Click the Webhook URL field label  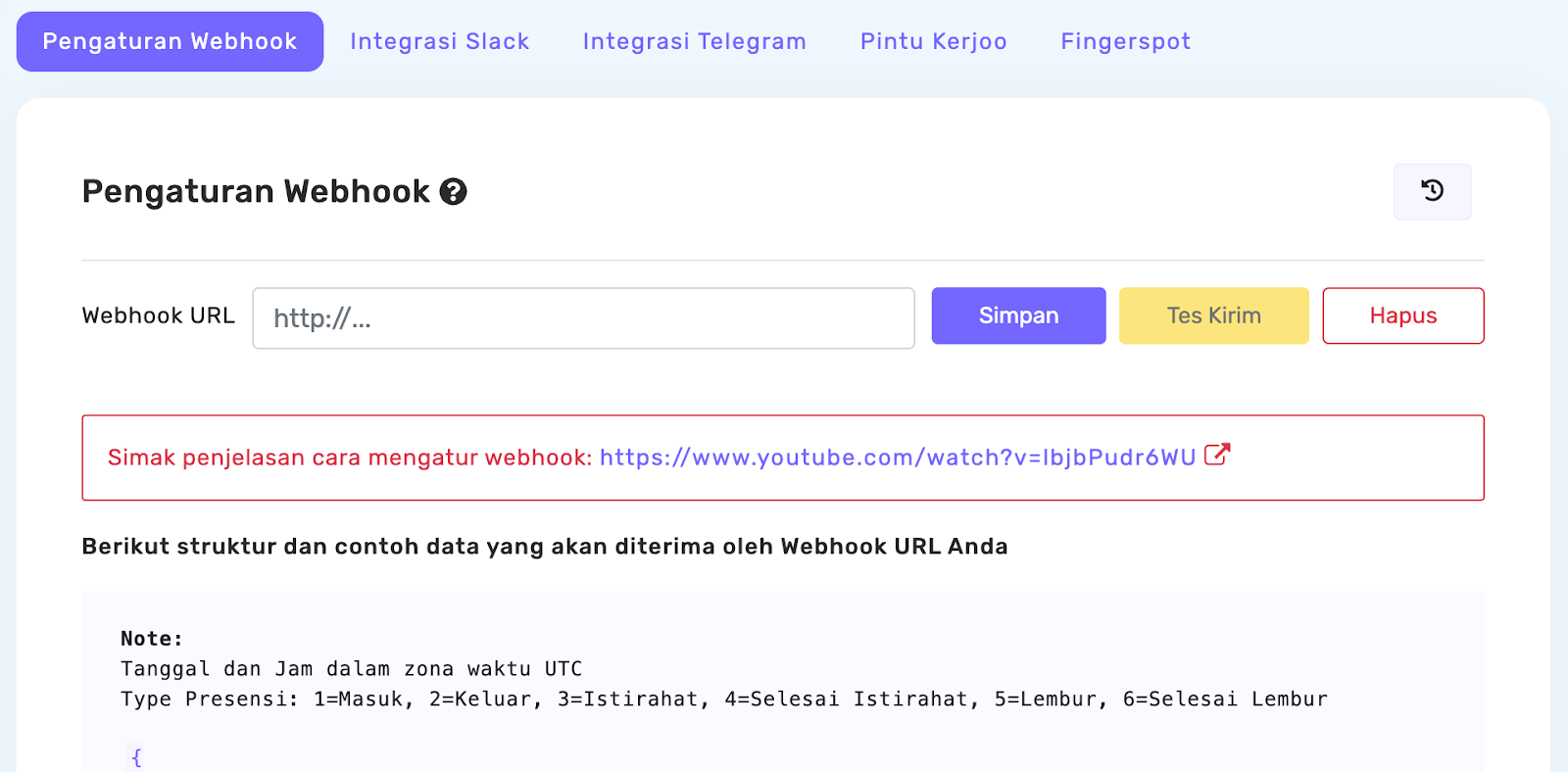pos(159,315)
